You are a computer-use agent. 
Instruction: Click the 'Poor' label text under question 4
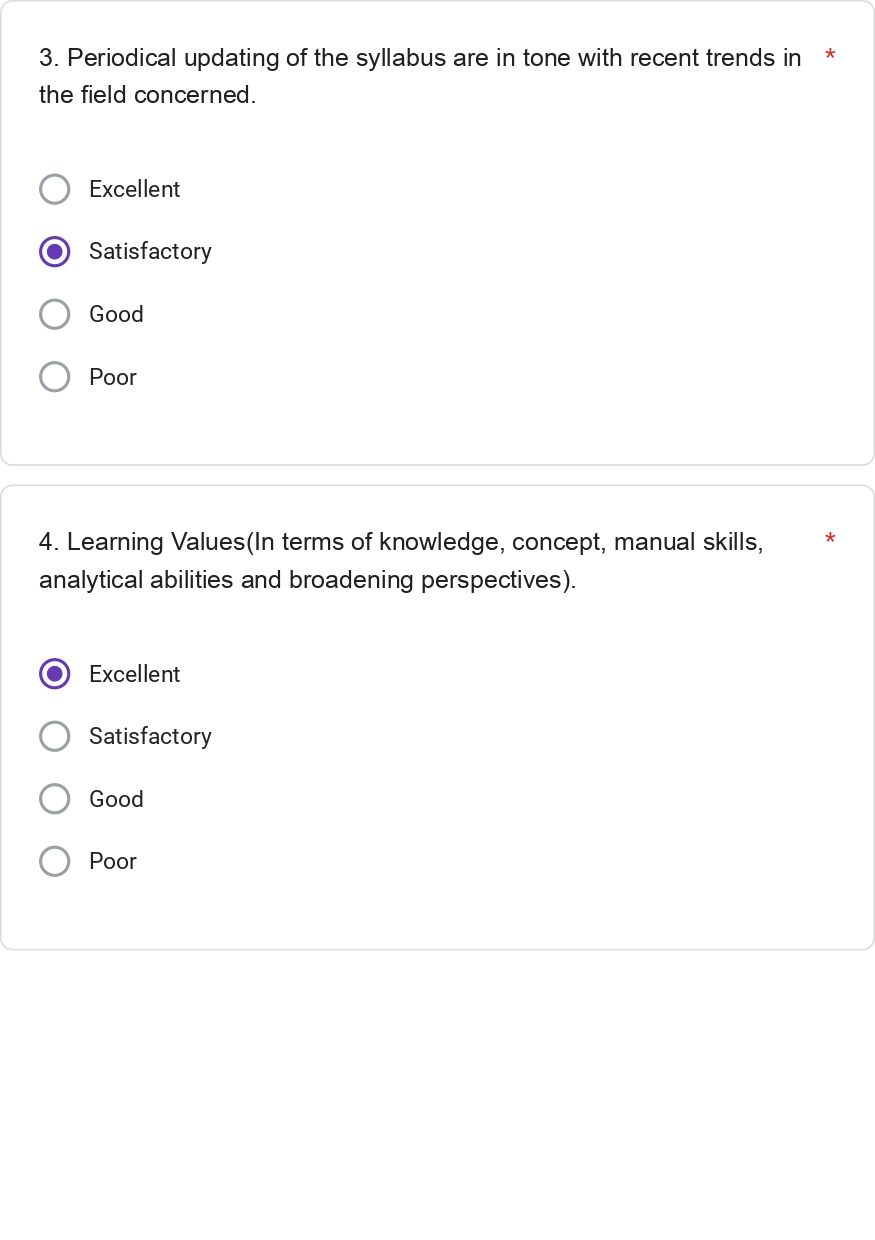coord(112,861)
